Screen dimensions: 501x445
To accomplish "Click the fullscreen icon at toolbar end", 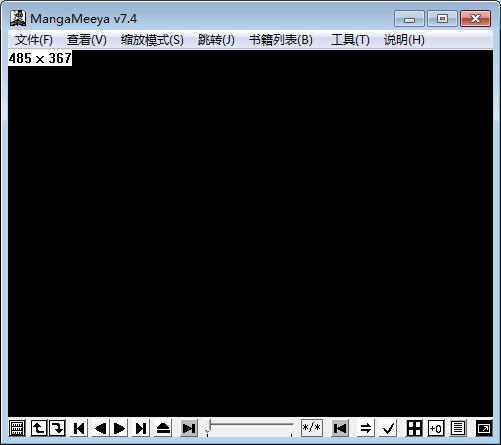I will (x=484, y=428).
